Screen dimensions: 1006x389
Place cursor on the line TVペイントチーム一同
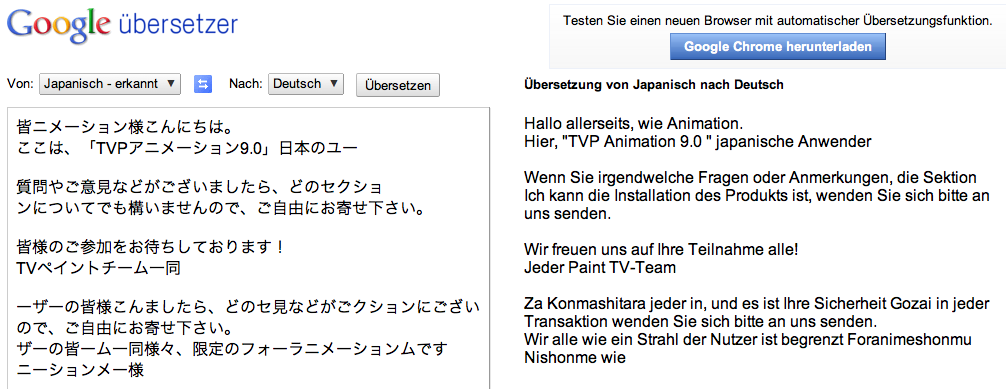pos(98,268)
